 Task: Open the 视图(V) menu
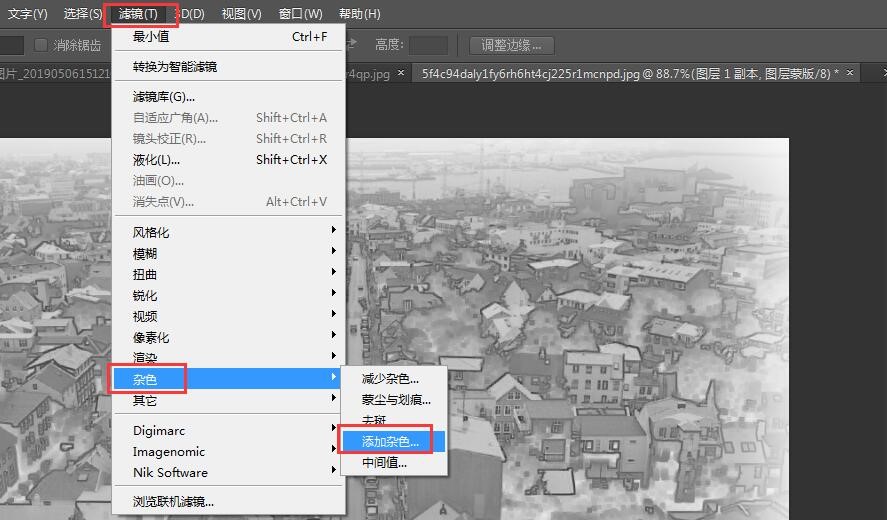pyautogui.click(x=241, y=14)
